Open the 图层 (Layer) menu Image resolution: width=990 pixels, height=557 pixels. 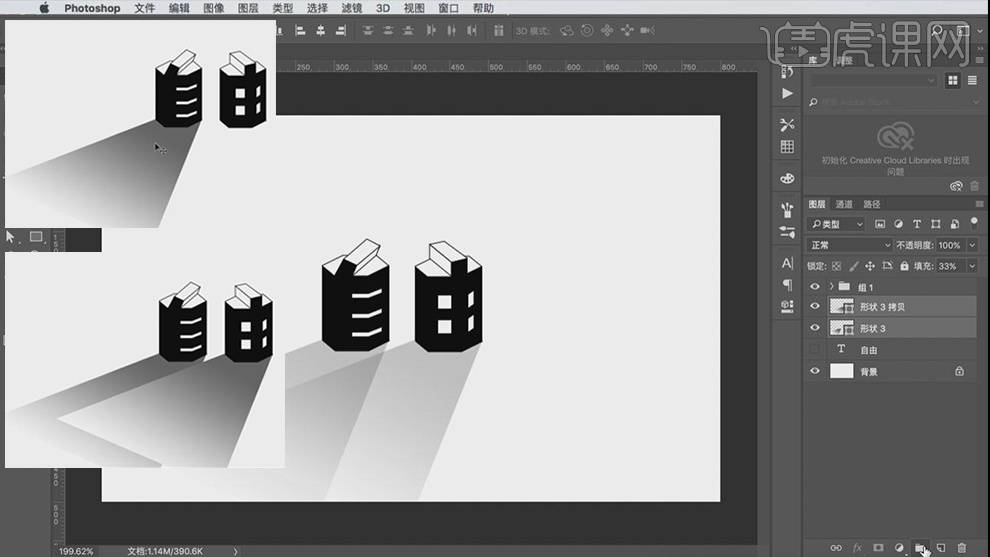point(248,8)
